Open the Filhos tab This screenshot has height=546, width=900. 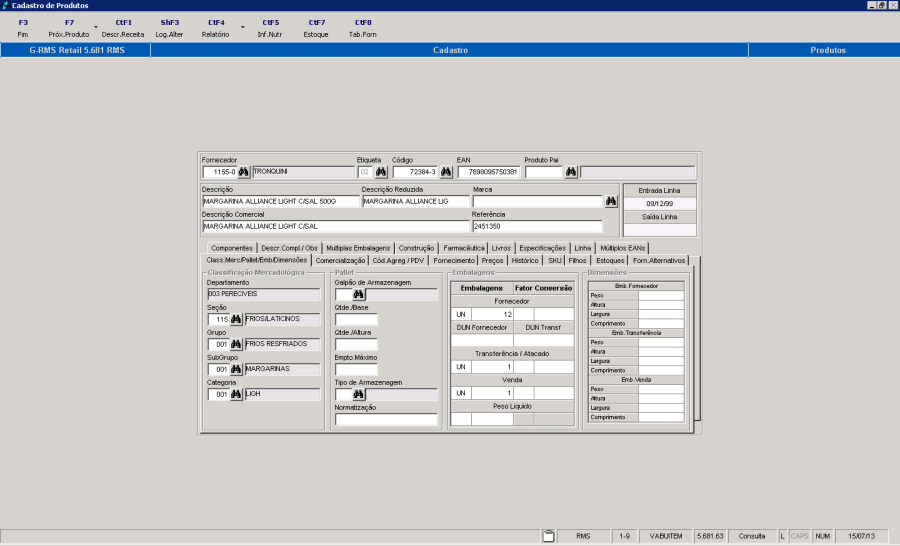pos(577,261)
